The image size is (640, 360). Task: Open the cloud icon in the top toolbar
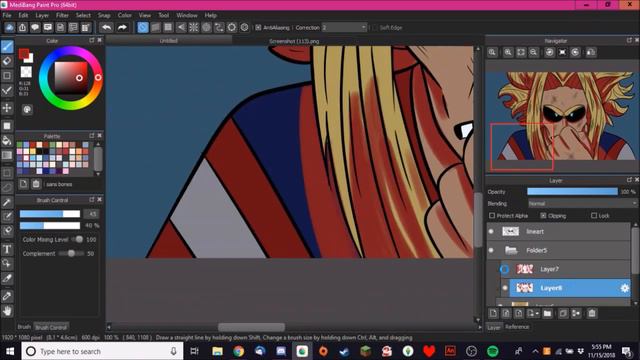pyautogui.click(x=9, y=27)
